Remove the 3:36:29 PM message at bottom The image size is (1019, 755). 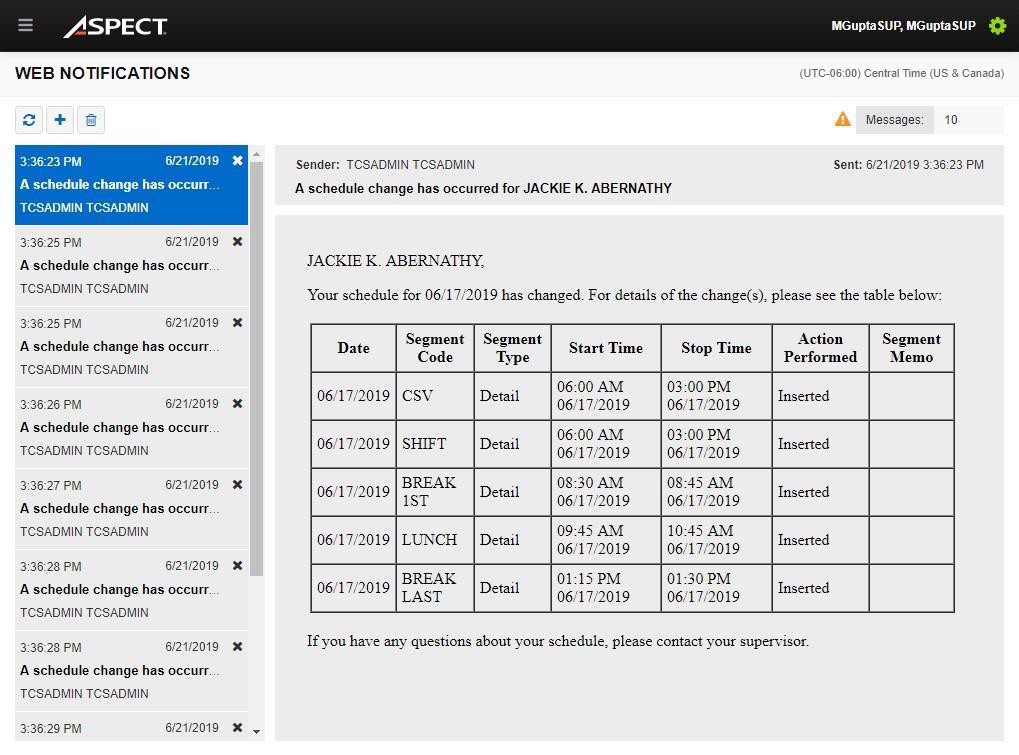[236, 727]
